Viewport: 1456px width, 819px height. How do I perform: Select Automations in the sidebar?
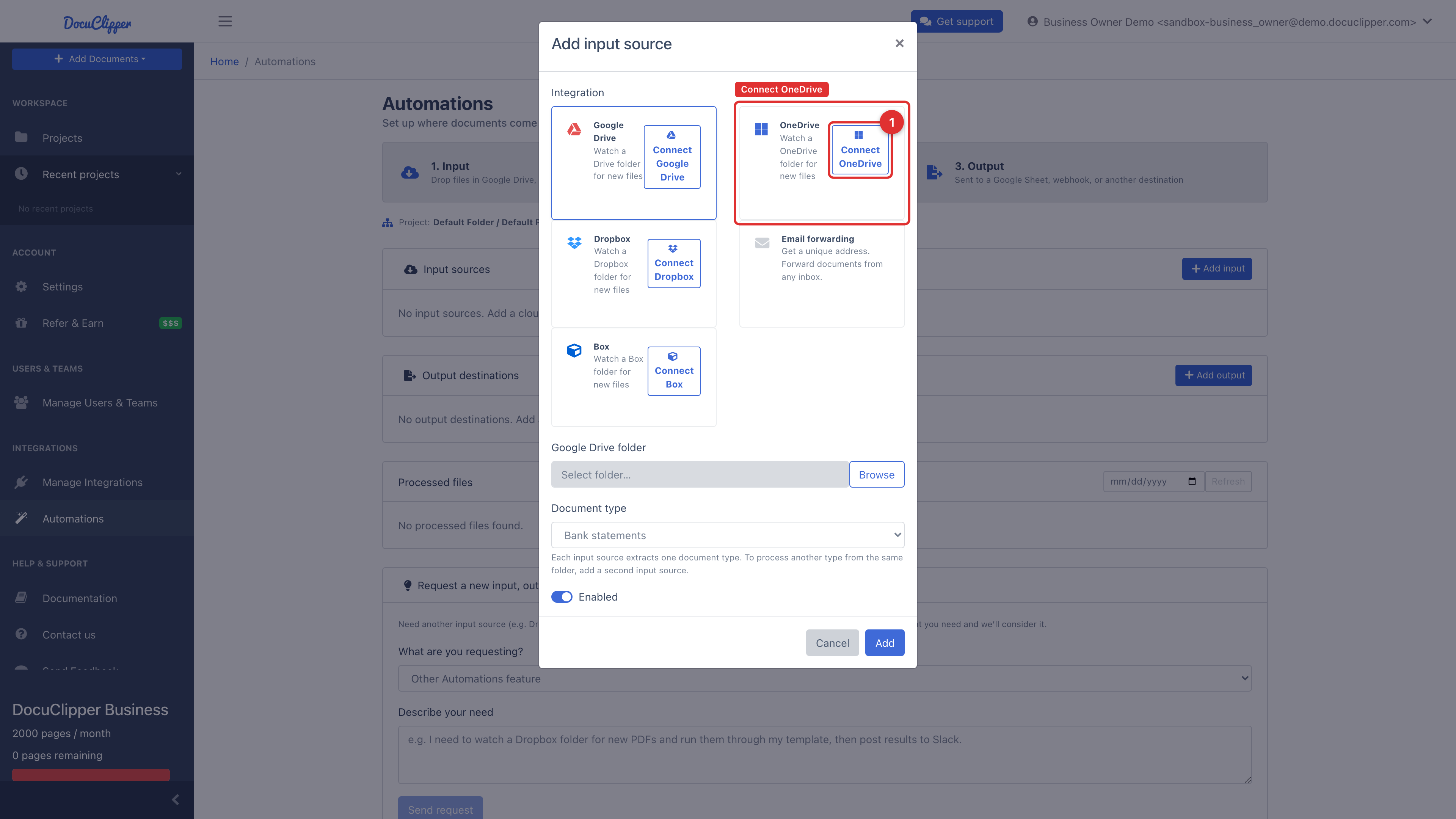(97, 518)
